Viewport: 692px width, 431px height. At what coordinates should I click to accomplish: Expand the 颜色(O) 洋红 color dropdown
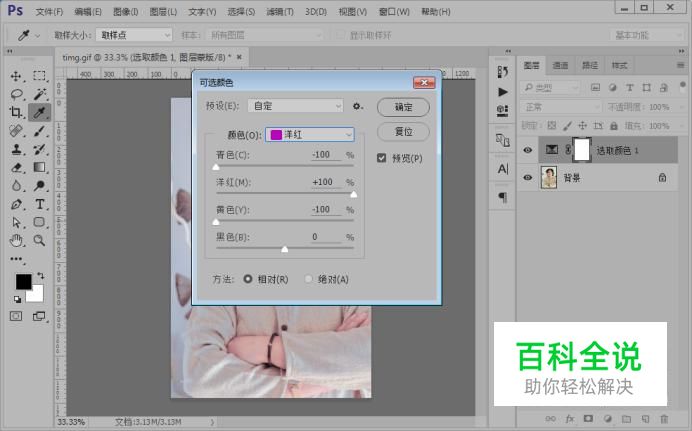[x=309, y=134]
